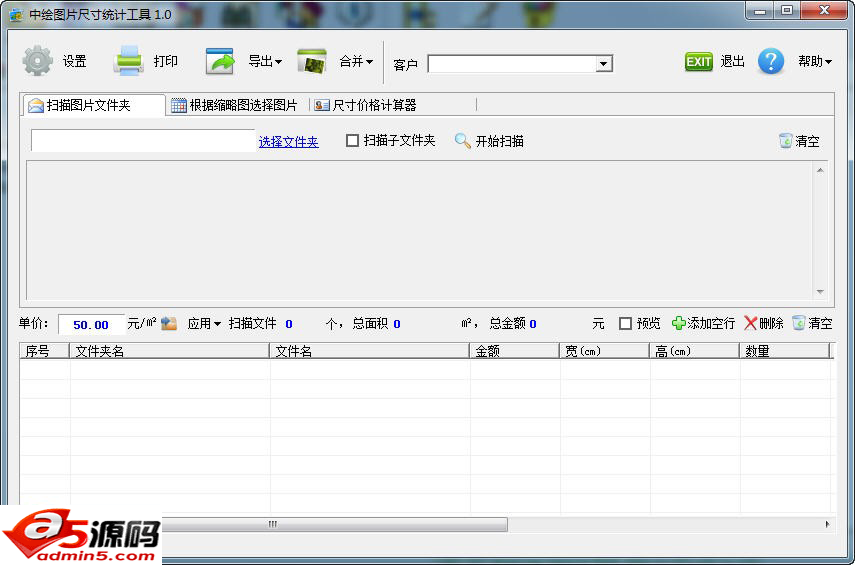Toggle the 预览 checkbox
This screenshot has width=855, height=565.
click(x=625, y=323)
